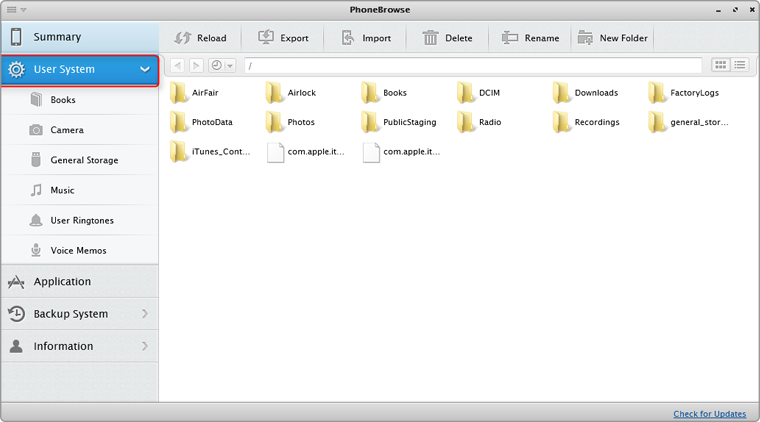Screen dimensions: 760x422
Task: Switch to icon grid view
Action: point(720,65)
